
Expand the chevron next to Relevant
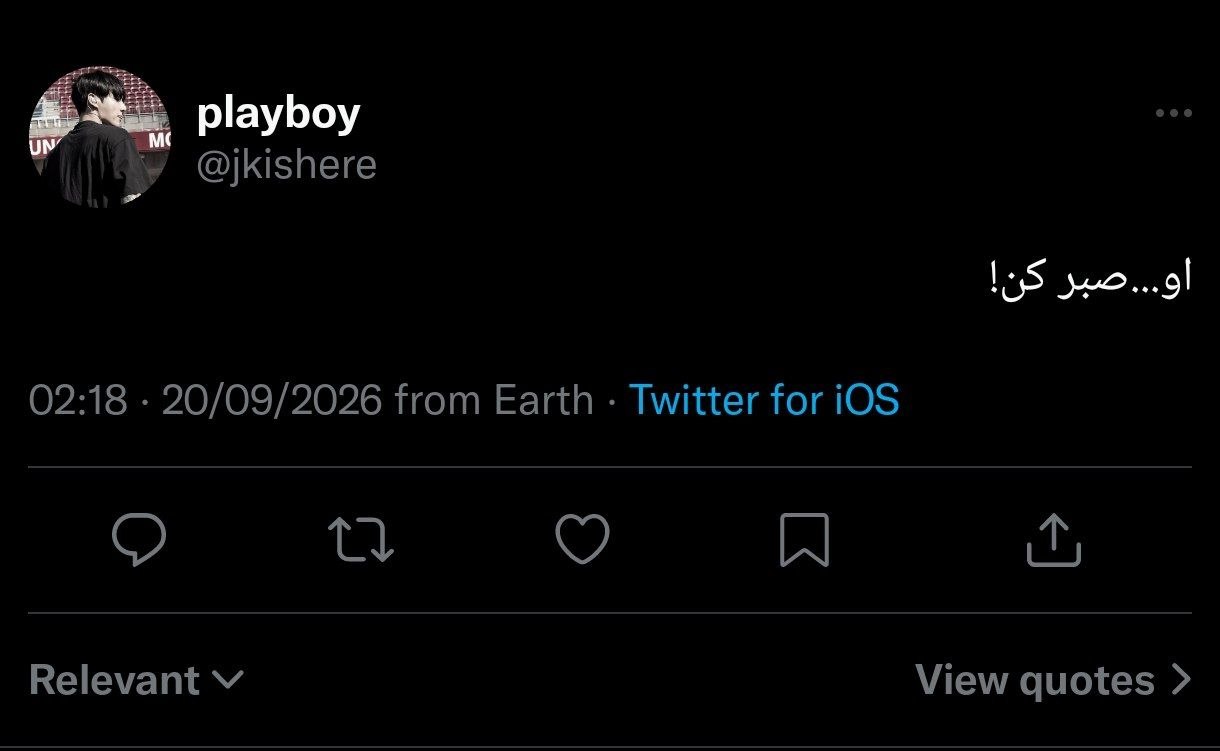click(x=228, y=681)
